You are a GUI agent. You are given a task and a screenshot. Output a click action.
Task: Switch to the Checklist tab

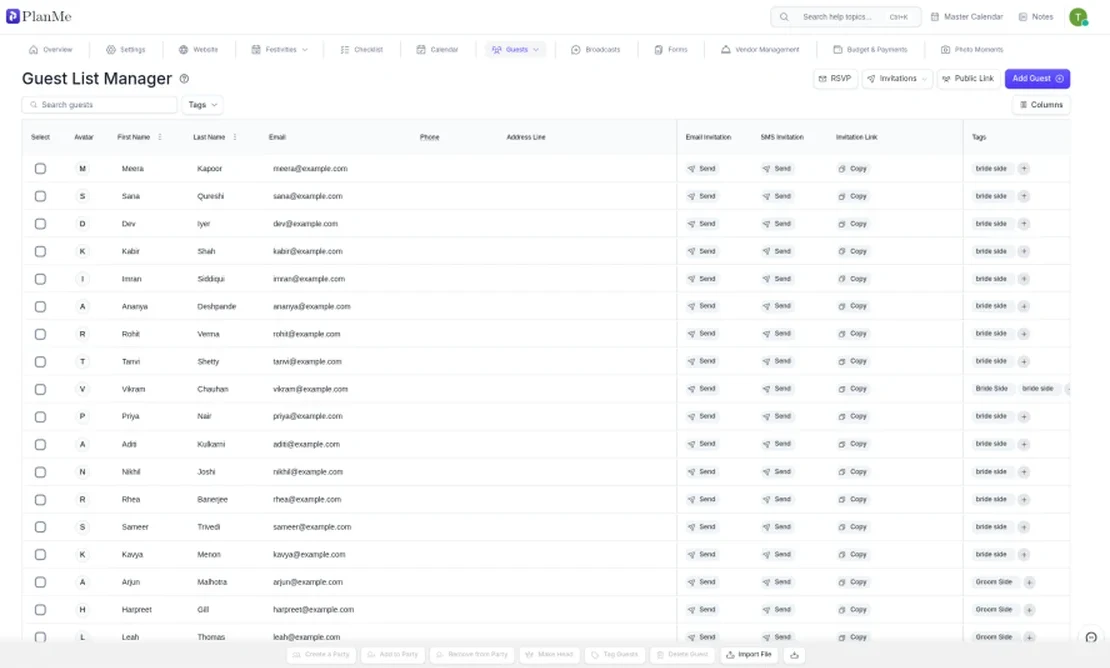pyautogui.click(x=362, y=50)
